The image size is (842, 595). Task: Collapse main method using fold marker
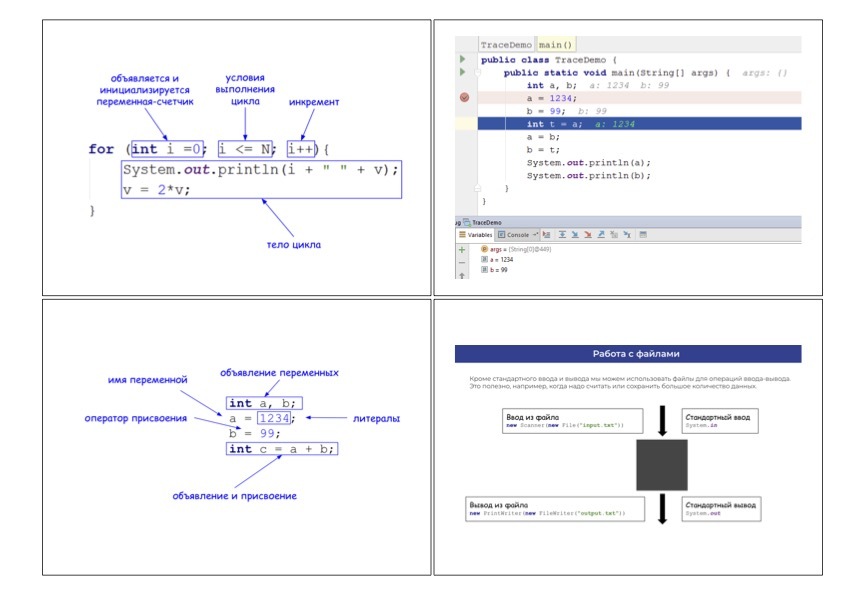point(477,72)
